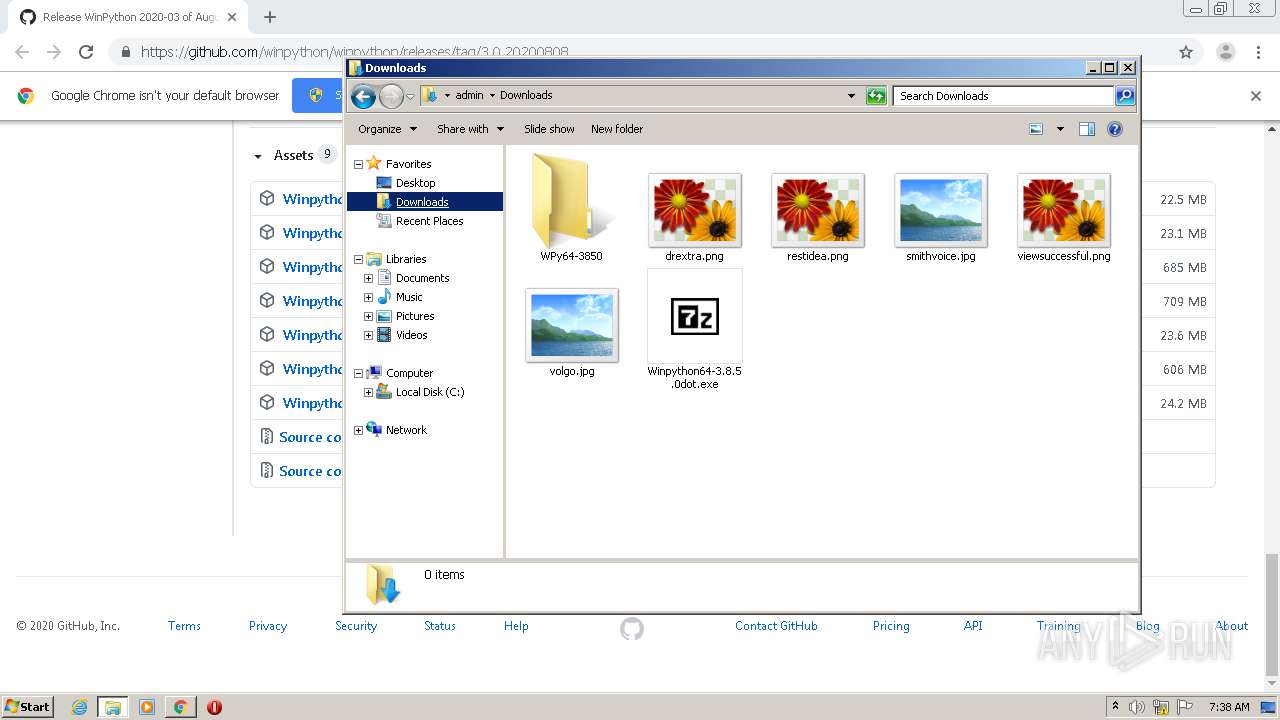This screenshot has height=720, width=1280.
Task: Open the Privacy link in GitHub footer
Action: pyautogui.click(x=268, y=626)
